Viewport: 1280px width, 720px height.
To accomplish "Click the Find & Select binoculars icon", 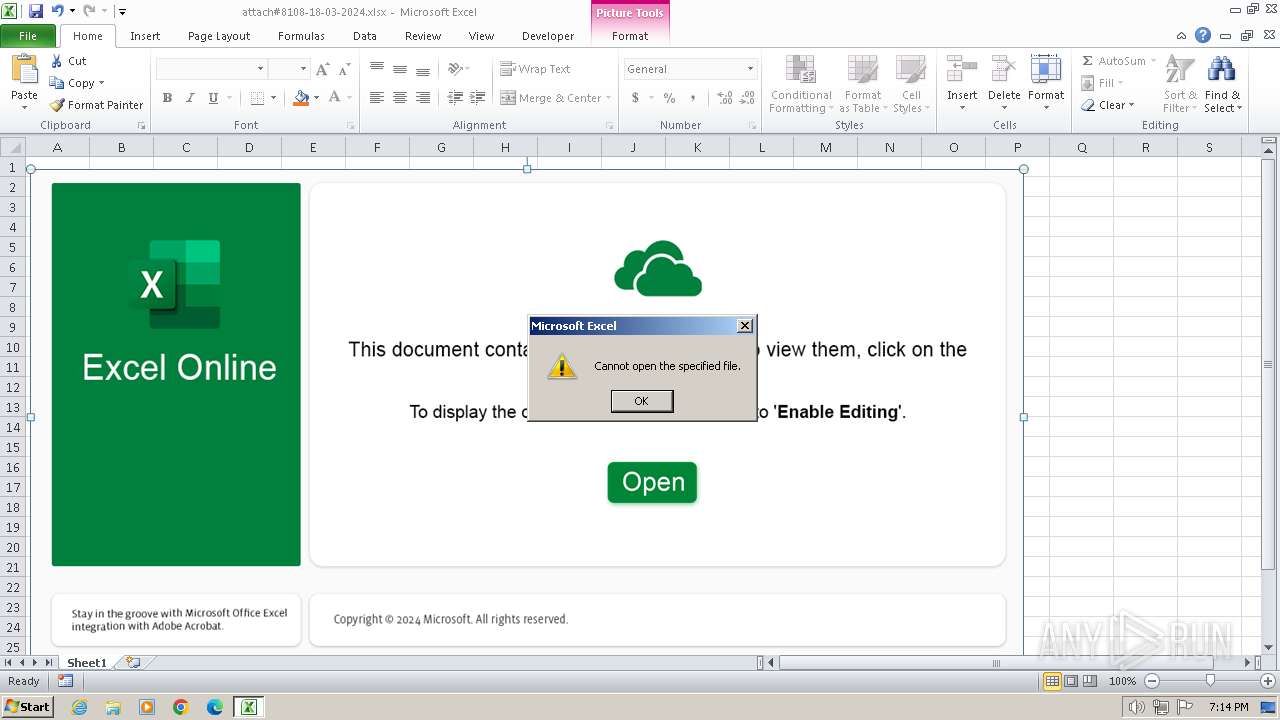I will 1221,70.
